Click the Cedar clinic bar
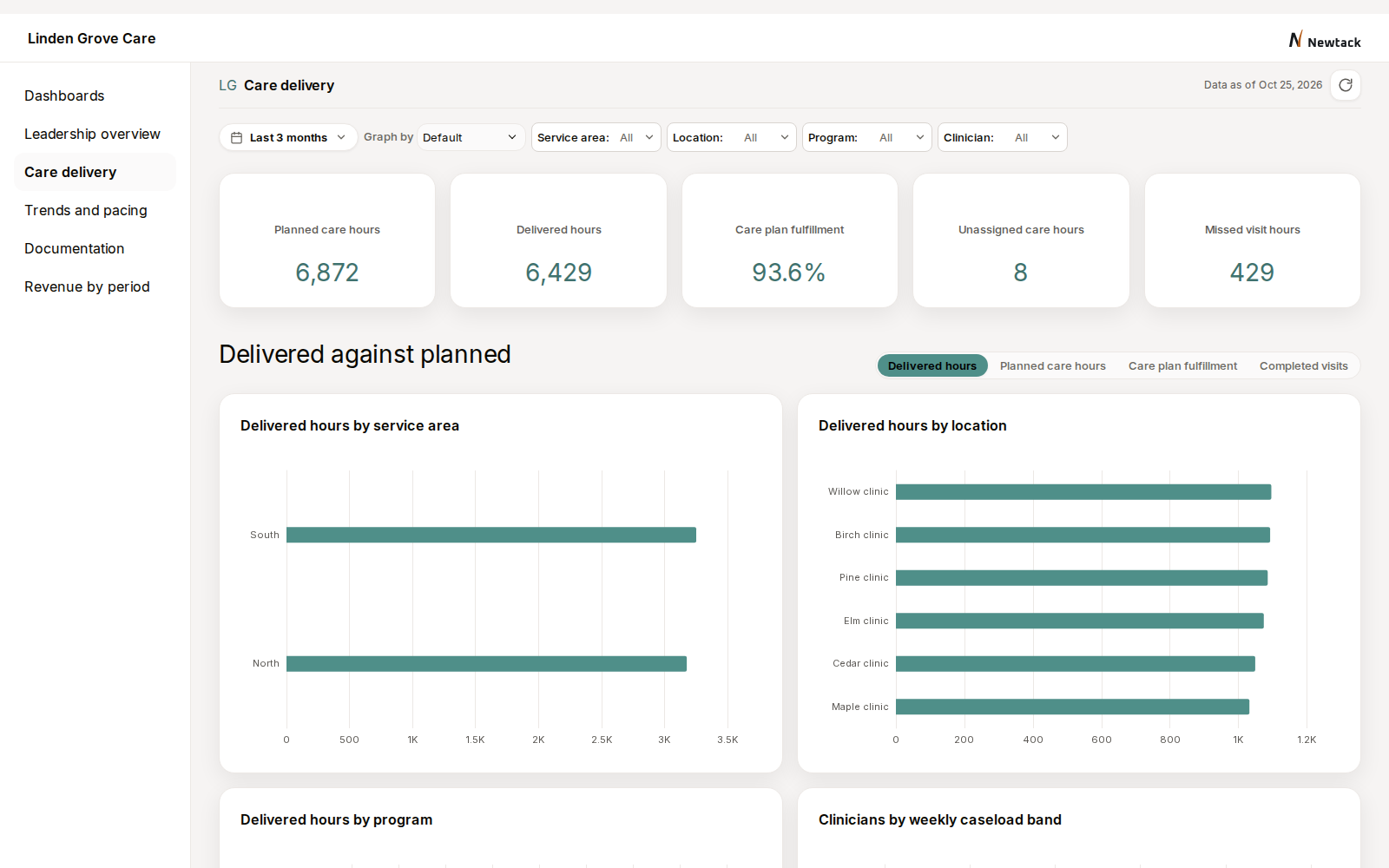 coord(1076,663)
